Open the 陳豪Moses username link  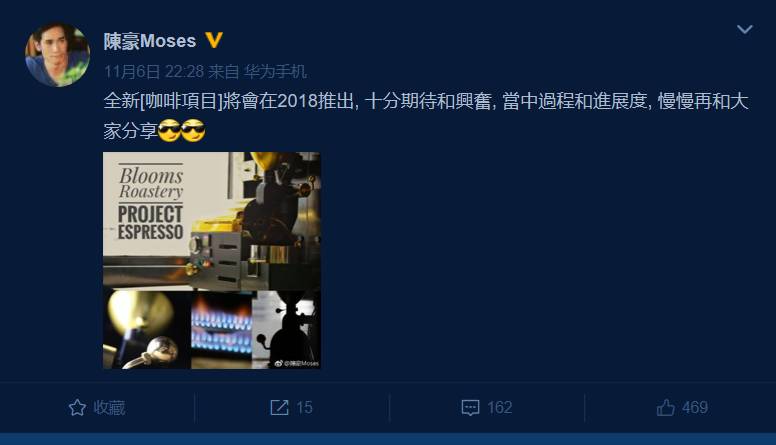[x=150, y=41]
